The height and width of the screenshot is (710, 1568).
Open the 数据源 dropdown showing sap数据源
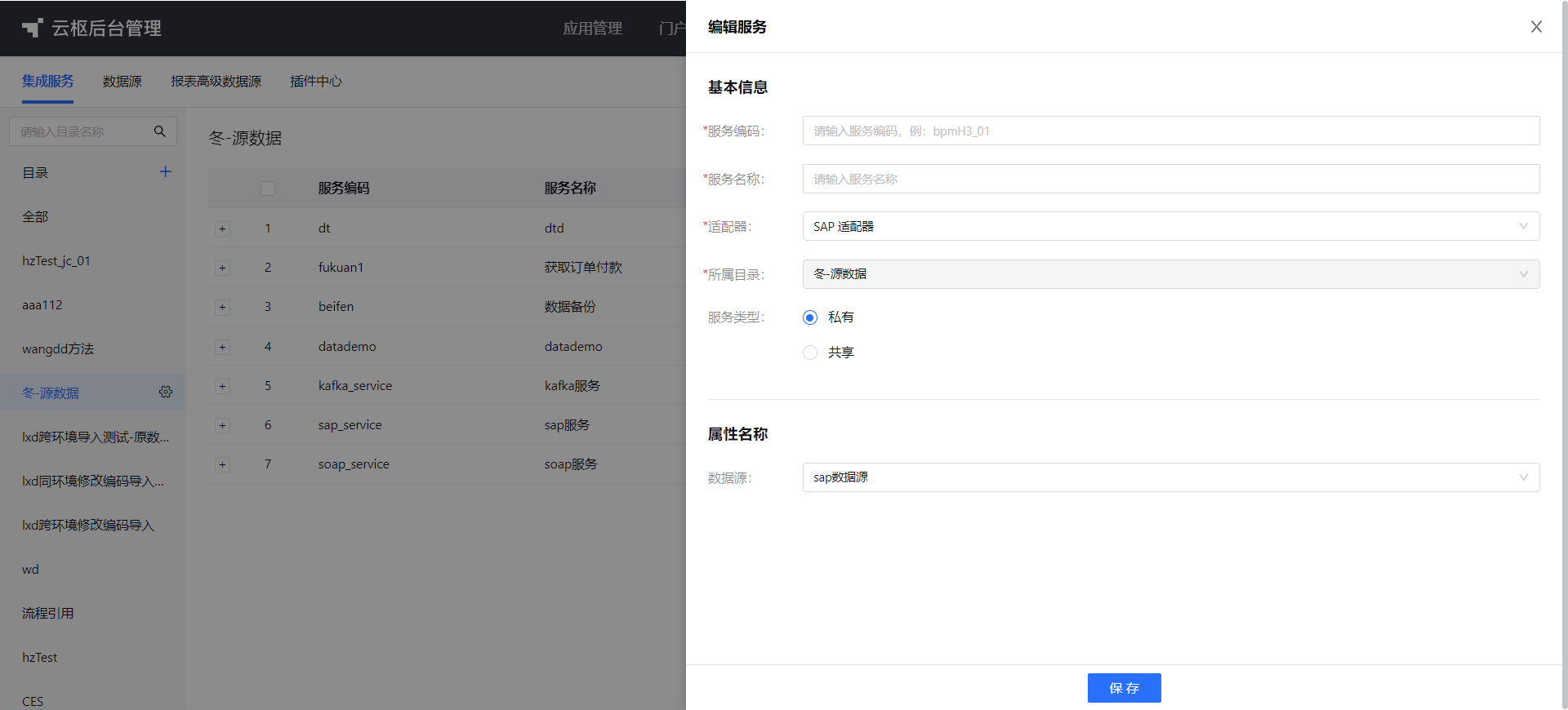tap(1171, 477)
